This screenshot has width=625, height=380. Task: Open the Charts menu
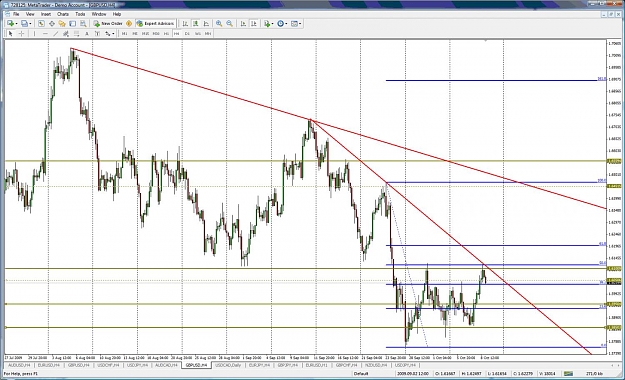pyautogui.click(x=63, y=14)
